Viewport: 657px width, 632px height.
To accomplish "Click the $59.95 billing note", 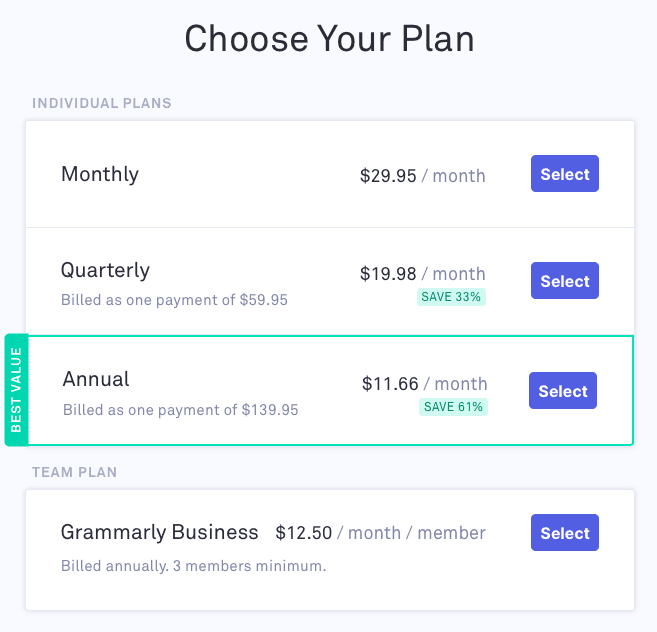I will click(174, 300).
